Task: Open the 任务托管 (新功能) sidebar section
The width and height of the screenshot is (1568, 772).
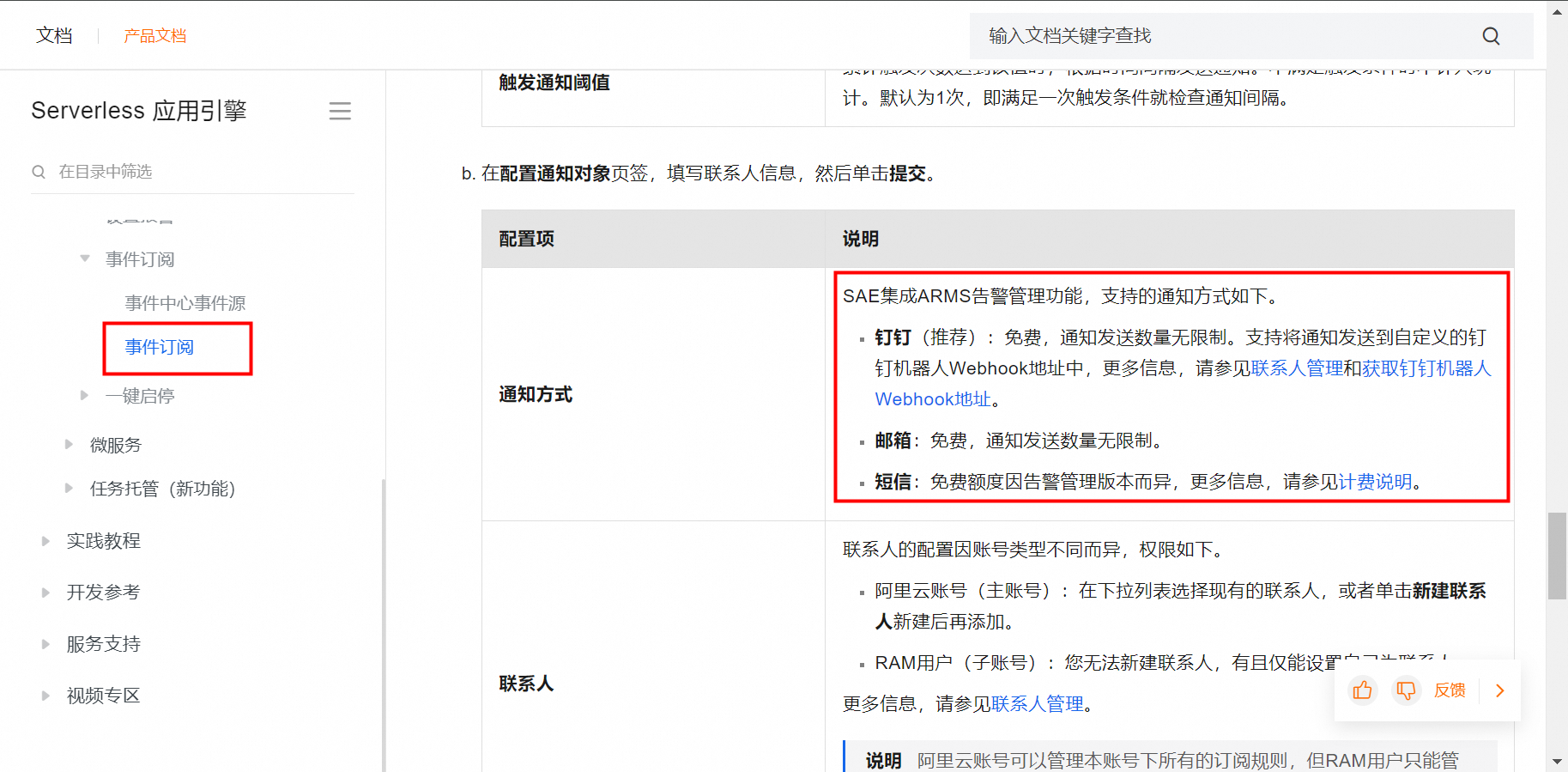Action: click(x=162, y=489)
